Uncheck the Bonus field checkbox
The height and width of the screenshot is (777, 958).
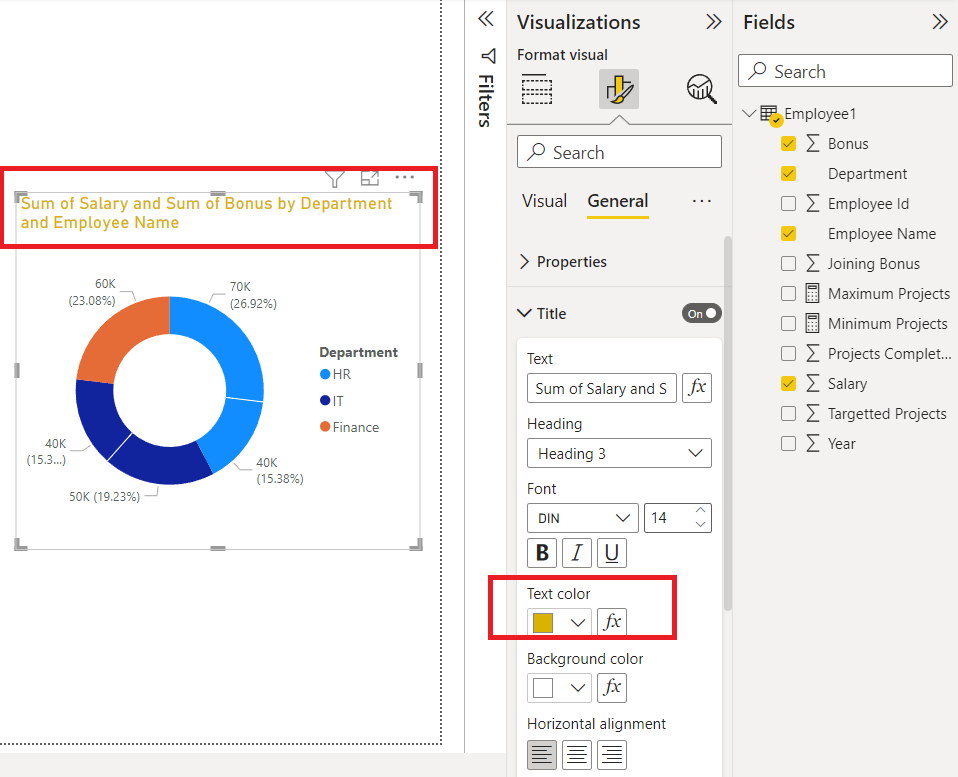click(x=788, y=144)
